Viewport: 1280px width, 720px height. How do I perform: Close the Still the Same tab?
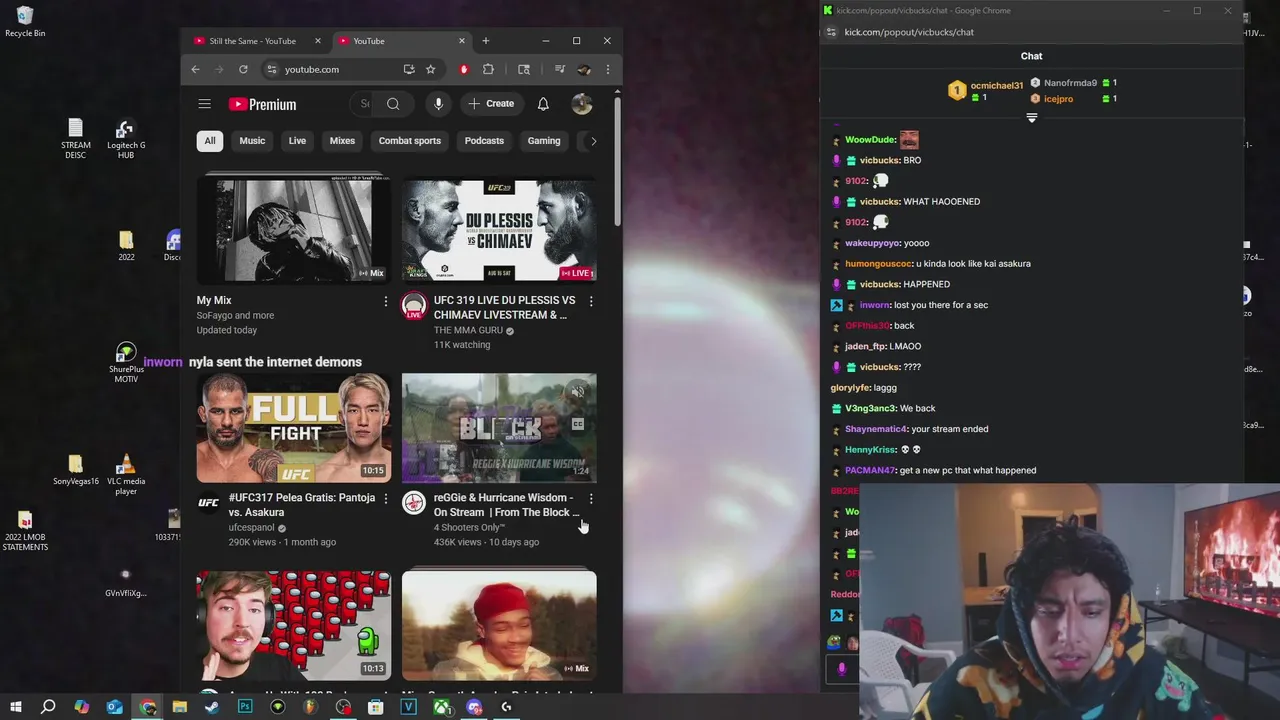click(318, 41)
